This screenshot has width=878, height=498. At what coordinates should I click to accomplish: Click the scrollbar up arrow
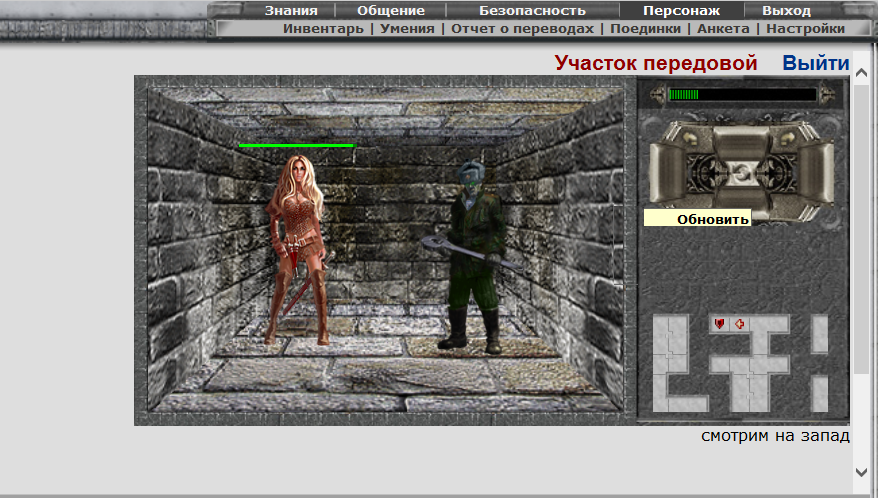[862, 73]
